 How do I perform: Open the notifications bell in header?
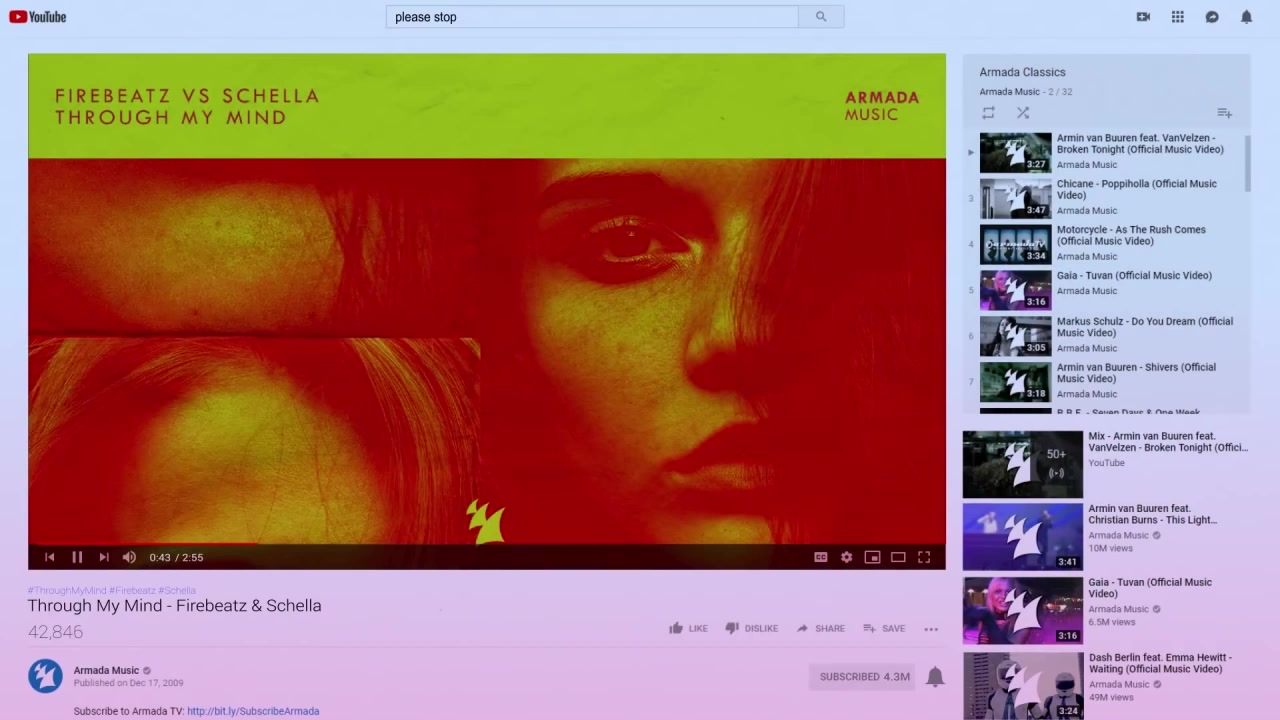[1246, 17]
